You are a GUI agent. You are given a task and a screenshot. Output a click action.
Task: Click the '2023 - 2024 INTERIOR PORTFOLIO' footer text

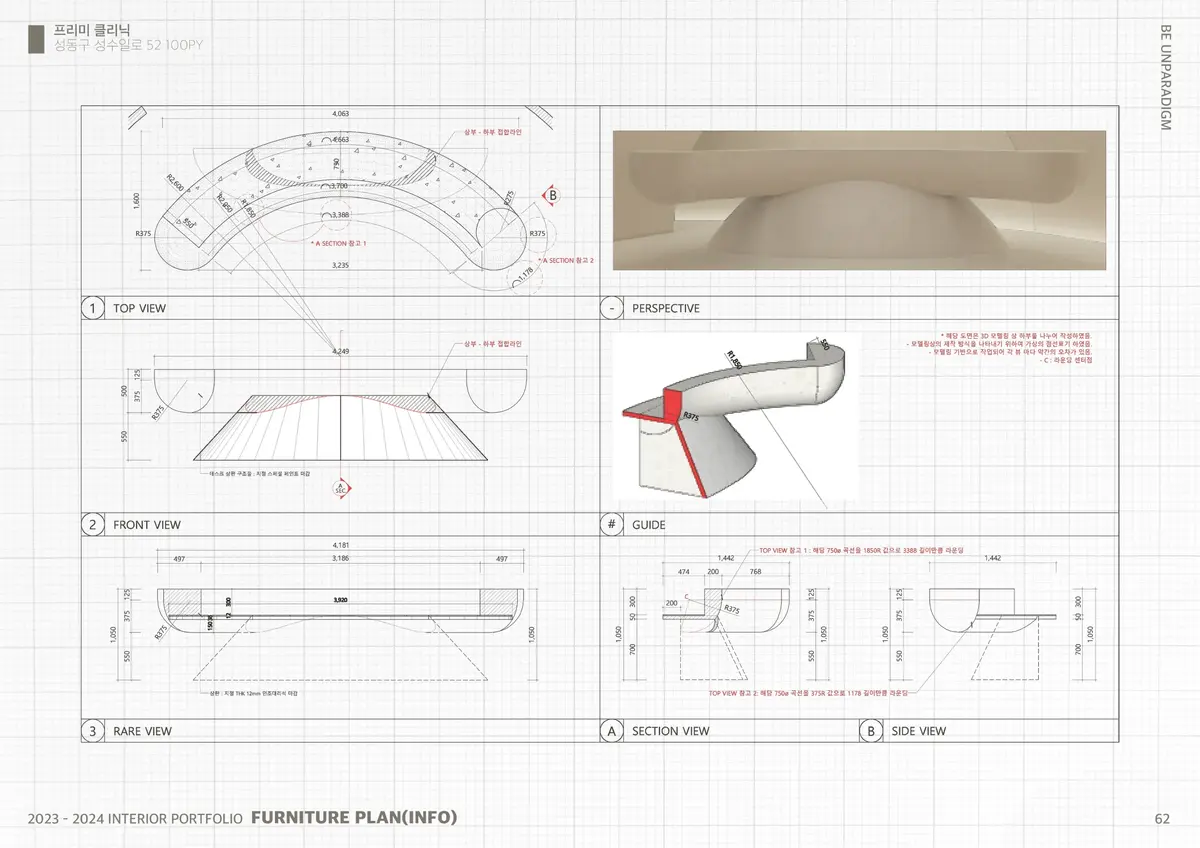point(136,818)
